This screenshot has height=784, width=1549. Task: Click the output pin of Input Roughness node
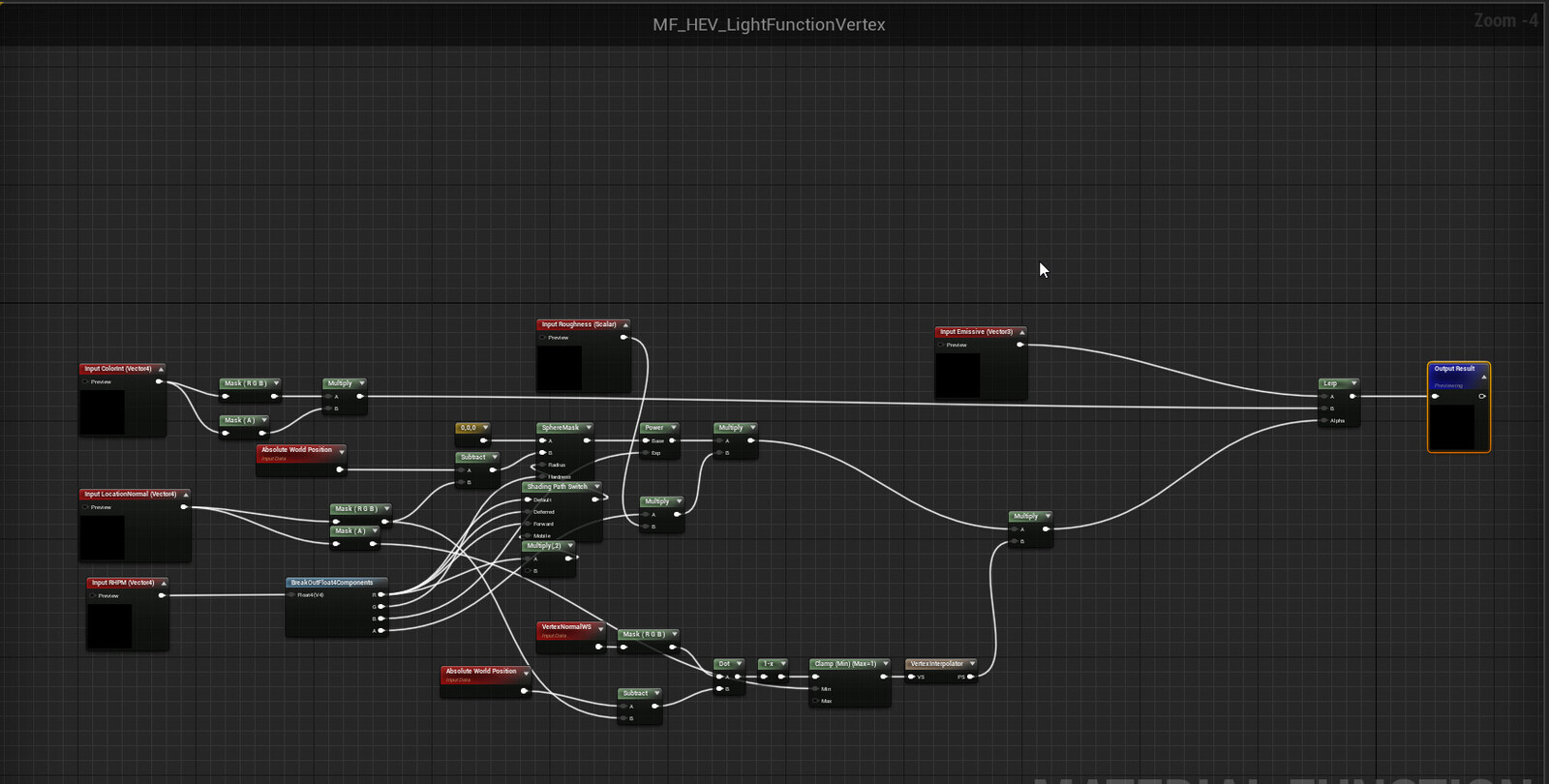[x=624, y=337]
